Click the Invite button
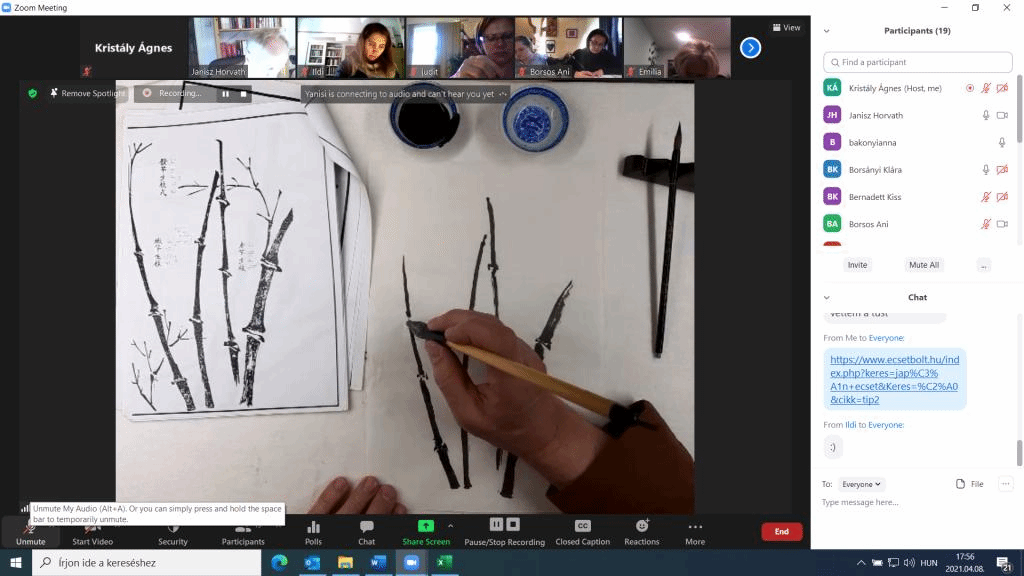 click(x=857, y=265)
